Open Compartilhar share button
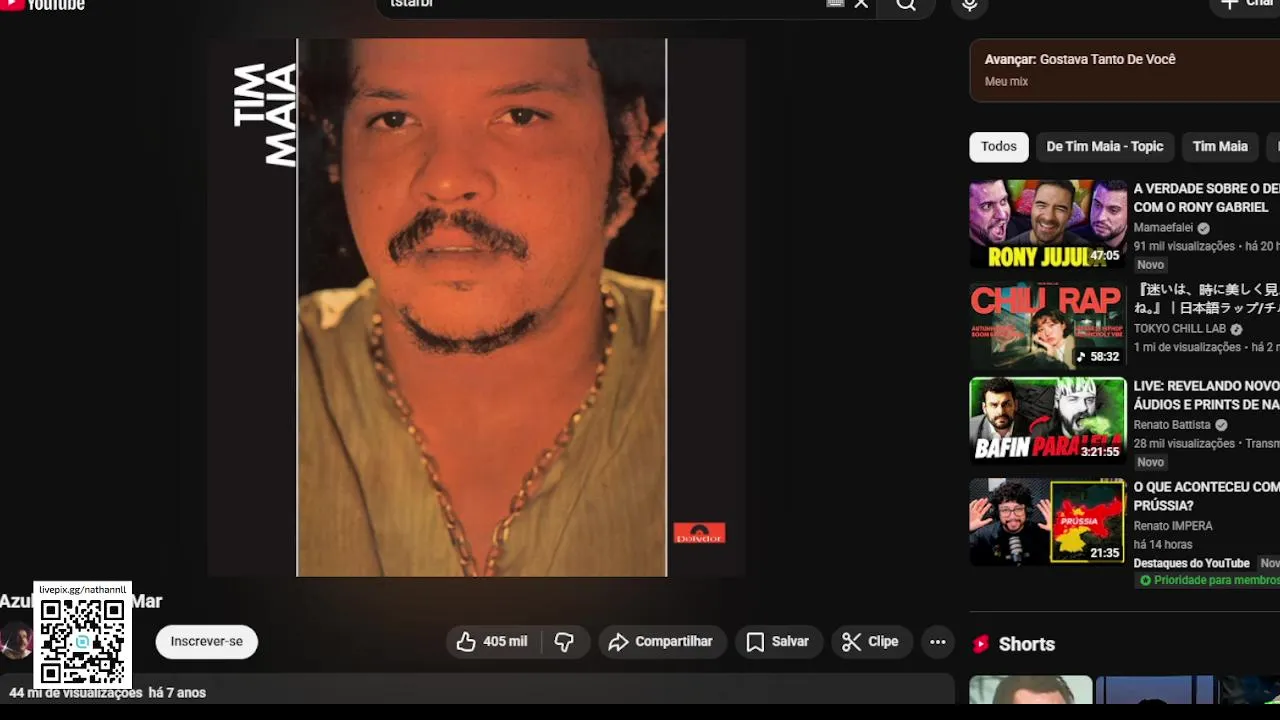The height and width of the screenshot is (720, 1280). click(x=661, y=642)
